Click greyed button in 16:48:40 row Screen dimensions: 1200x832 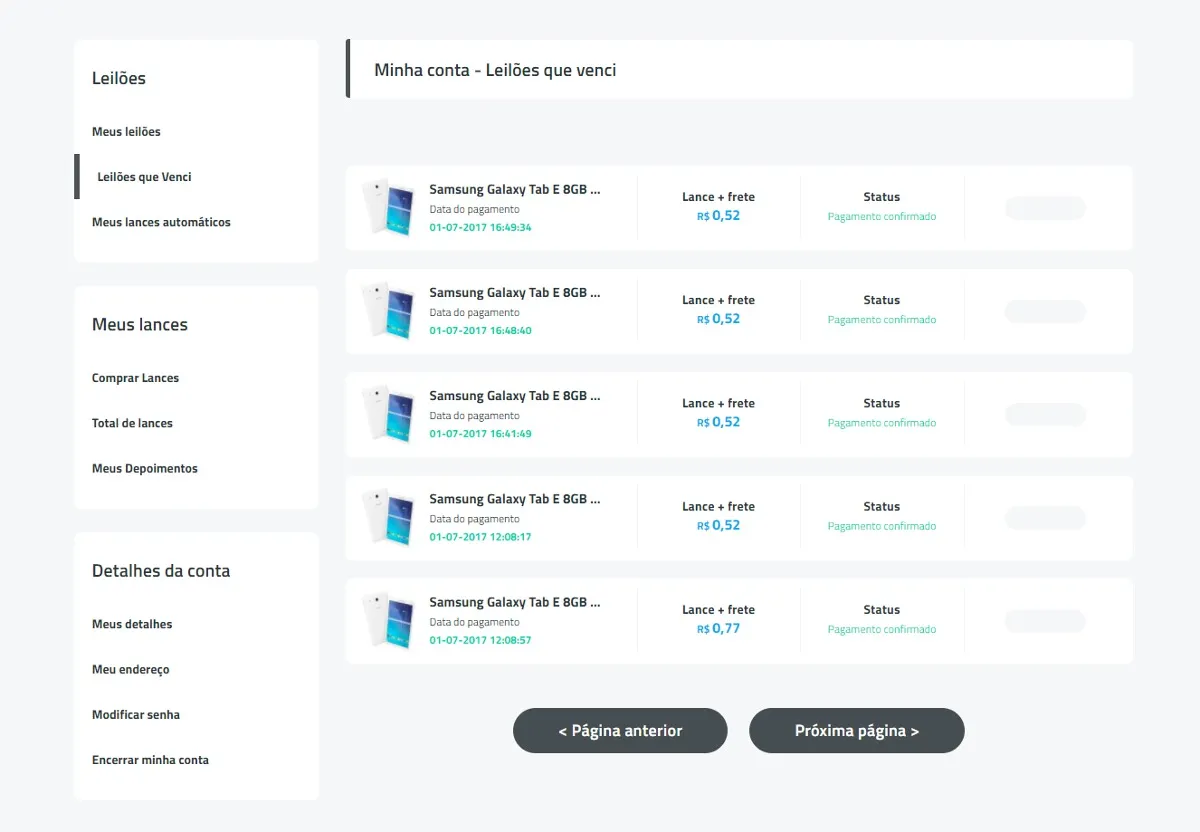point(1045,311)
